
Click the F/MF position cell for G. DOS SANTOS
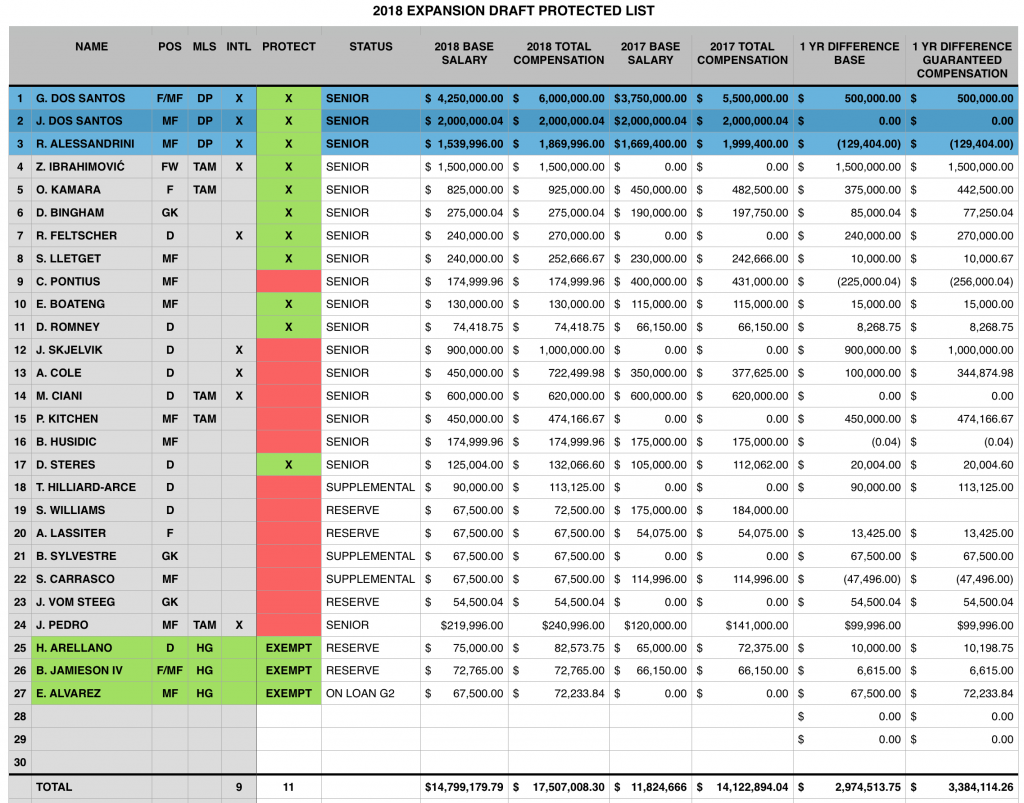point(170,99)
